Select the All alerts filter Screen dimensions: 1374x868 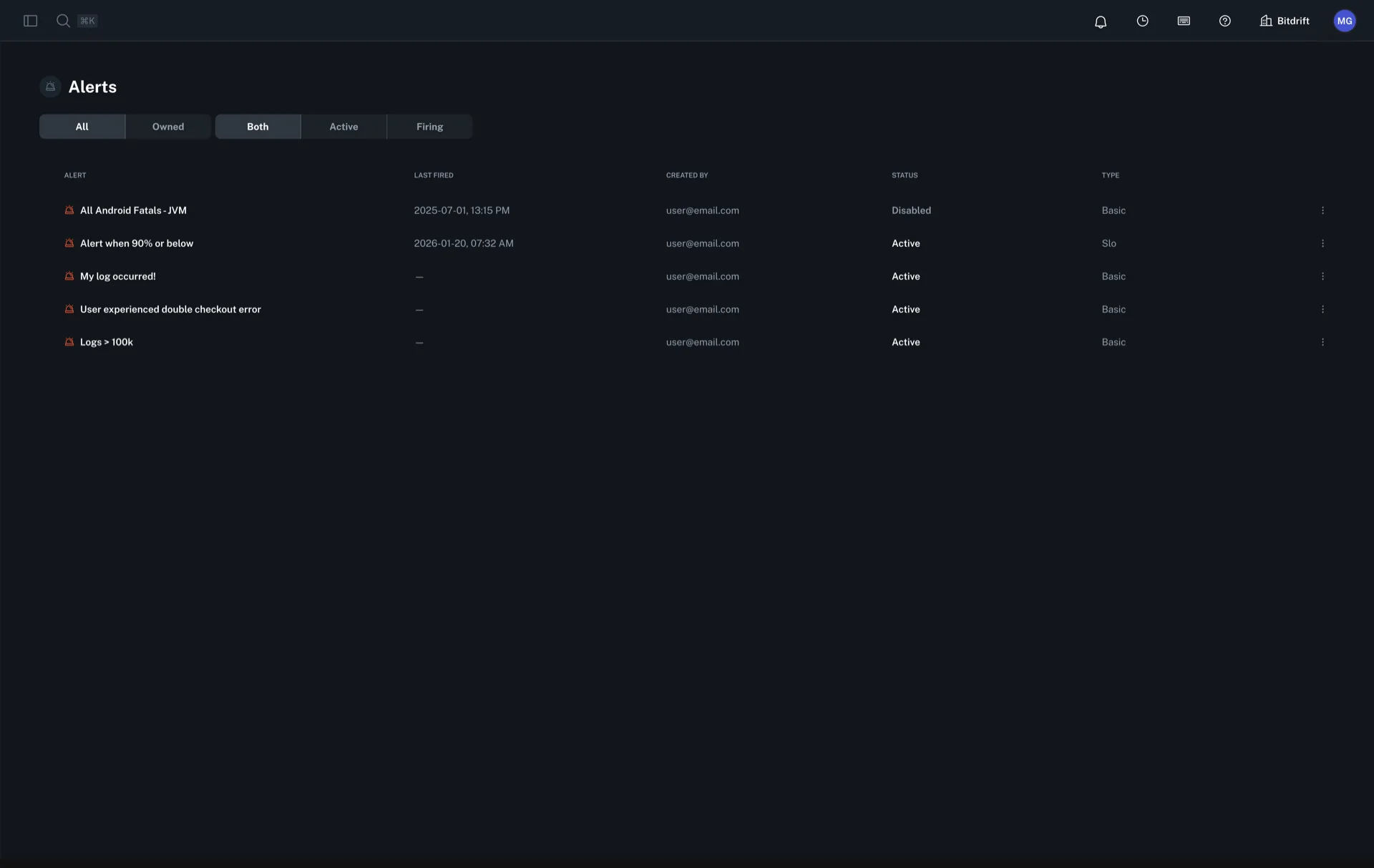[x=82, y=127]
